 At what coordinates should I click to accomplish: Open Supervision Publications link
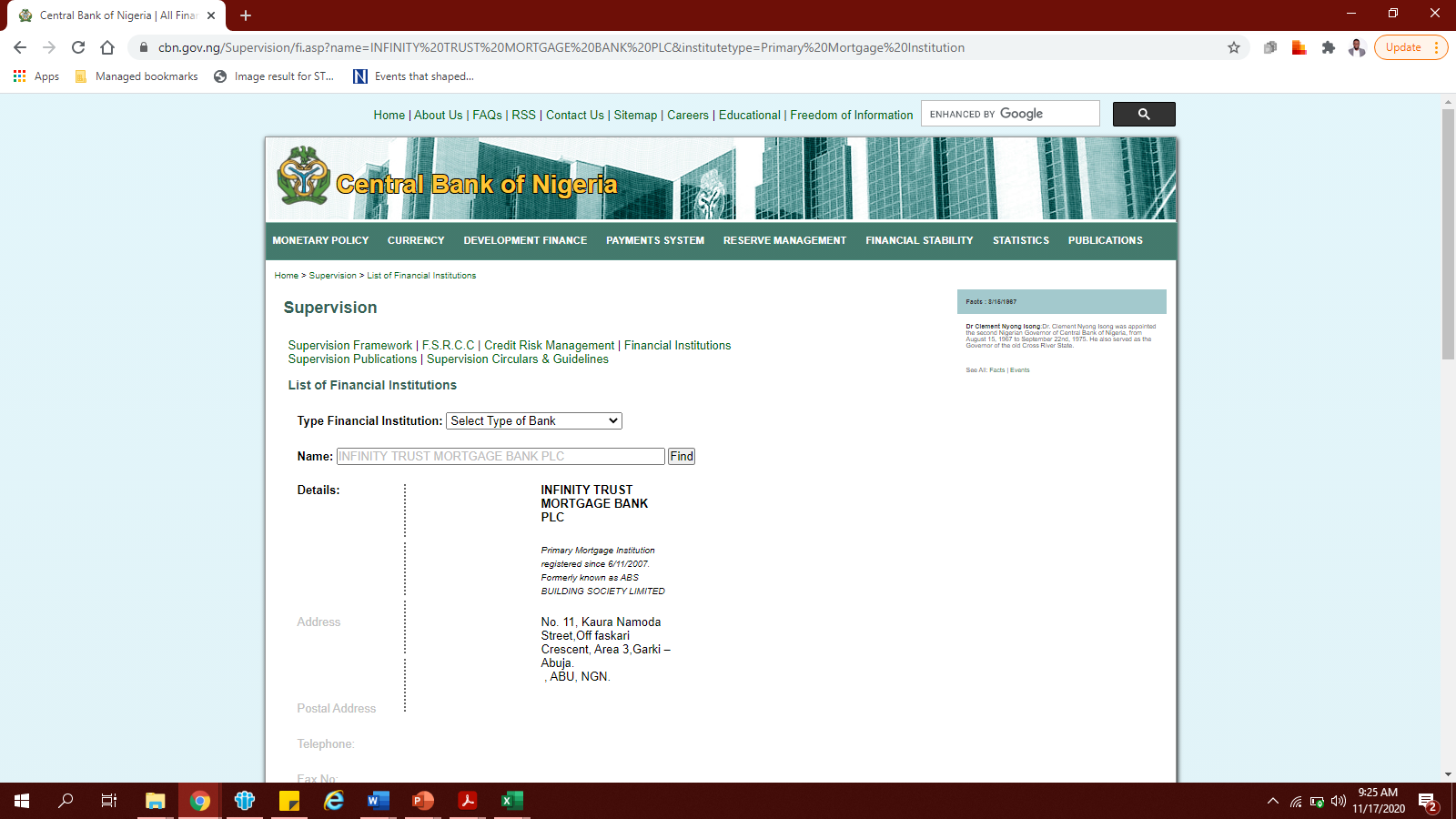coord(352,359)
